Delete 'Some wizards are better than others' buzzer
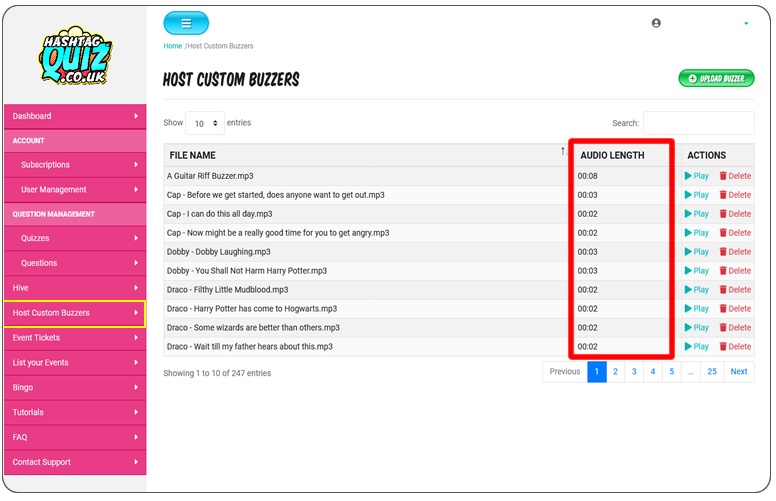Screen dimensions: 776x501 click(x=735, y=328)
